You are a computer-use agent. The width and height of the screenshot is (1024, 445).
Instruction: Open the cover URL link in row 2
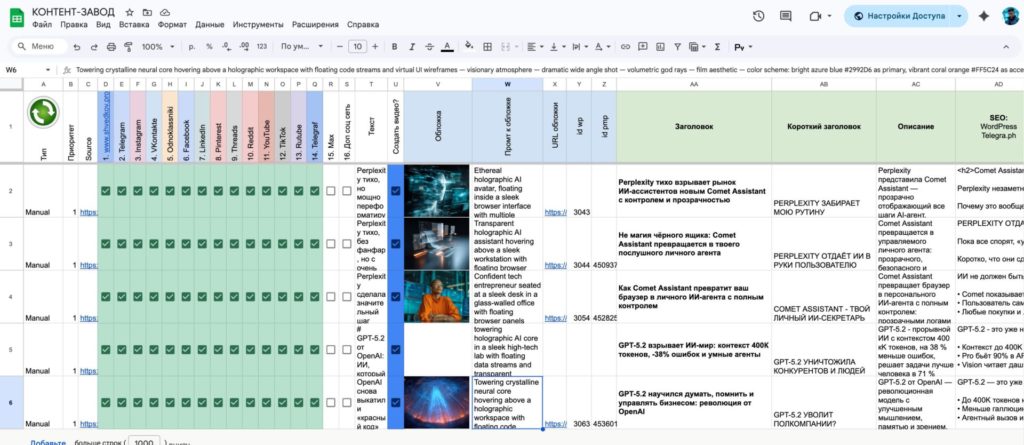tap(555, 212)
